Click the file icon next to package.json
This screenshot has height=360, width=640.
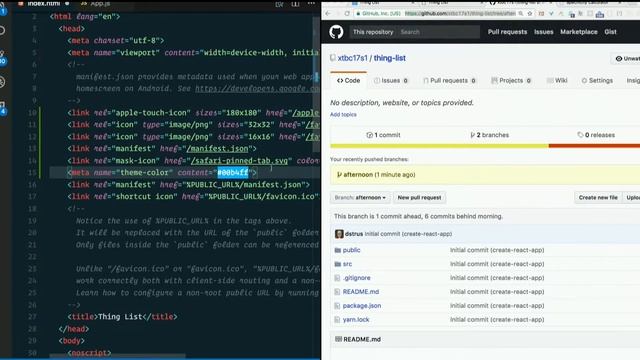click(x=337, y=306)
